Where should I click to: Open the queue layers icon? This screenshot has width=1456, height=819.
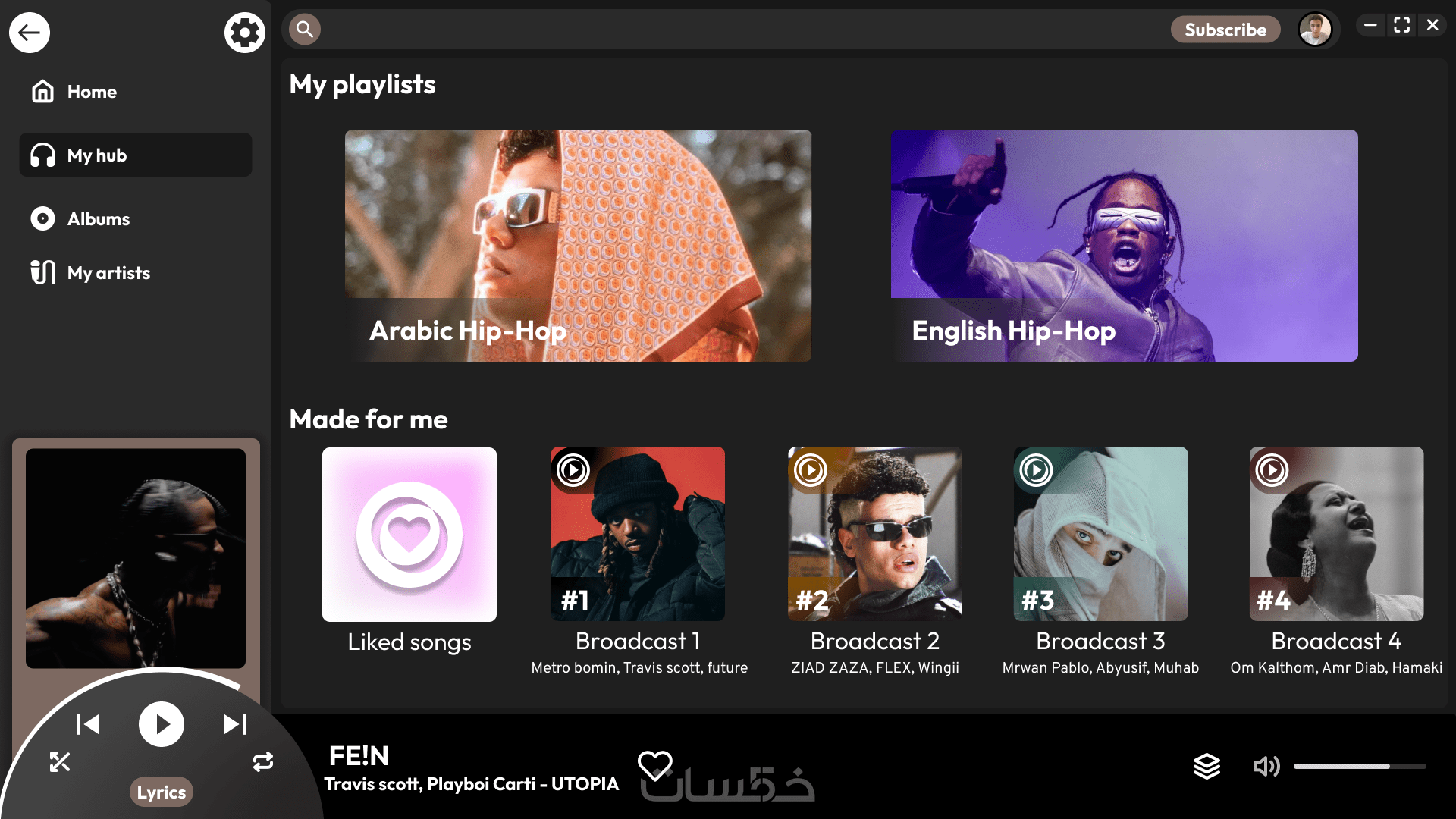[x=1207, y=766]
